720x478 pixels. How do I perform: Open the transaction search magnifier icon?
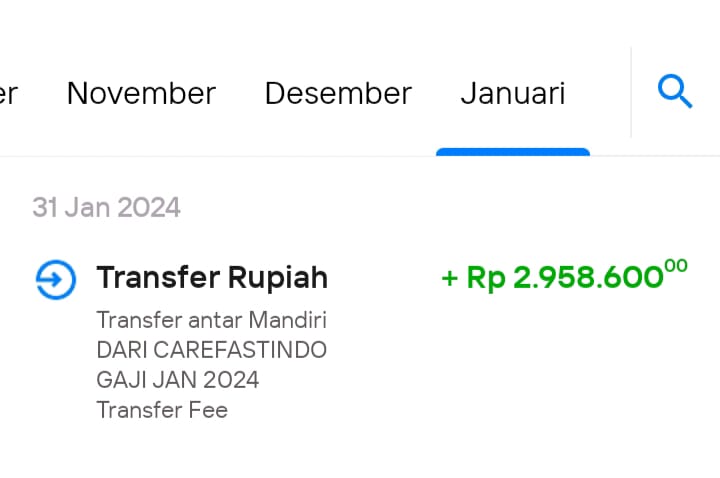(x=675, y=91)
